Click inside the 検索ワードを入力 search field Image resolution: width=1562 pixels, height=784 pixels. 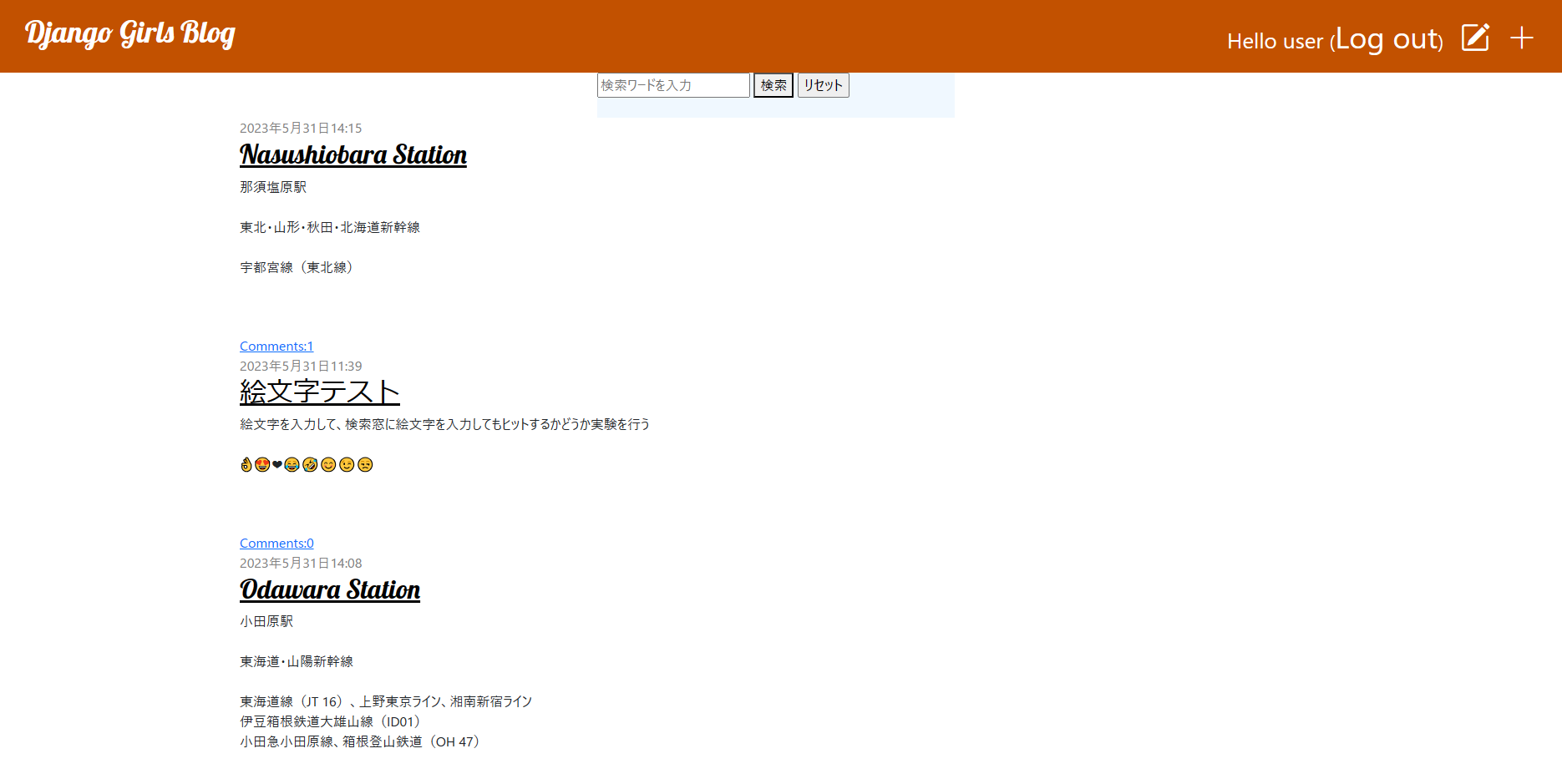tap(673, 84)
